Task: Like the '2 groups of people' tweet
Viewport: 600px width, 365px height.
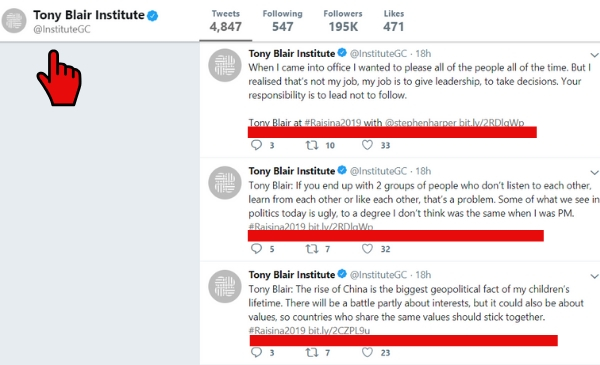Action: click(x=367, y=249)
